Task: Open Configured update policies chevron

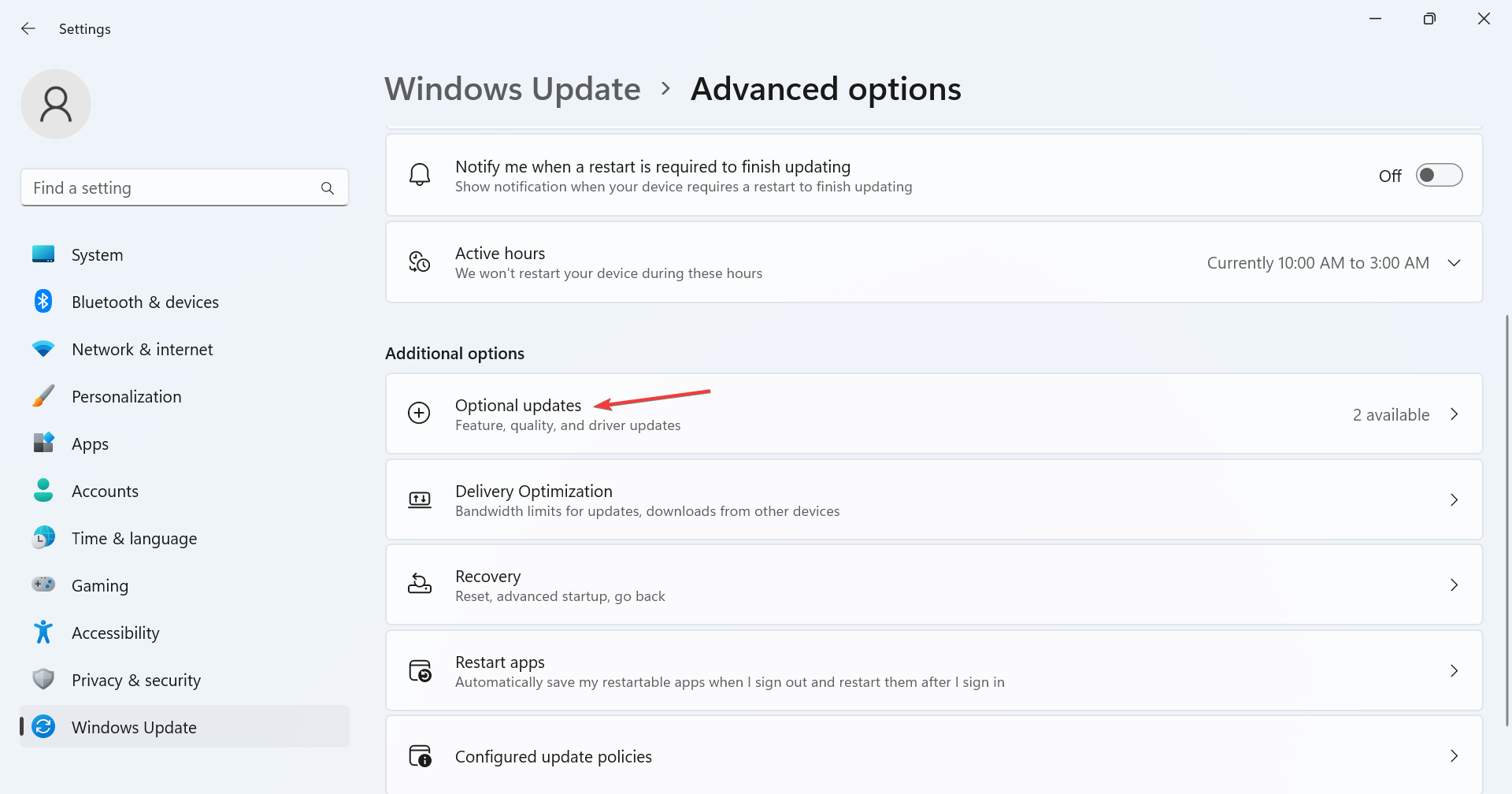Action: pos(1455,756)
